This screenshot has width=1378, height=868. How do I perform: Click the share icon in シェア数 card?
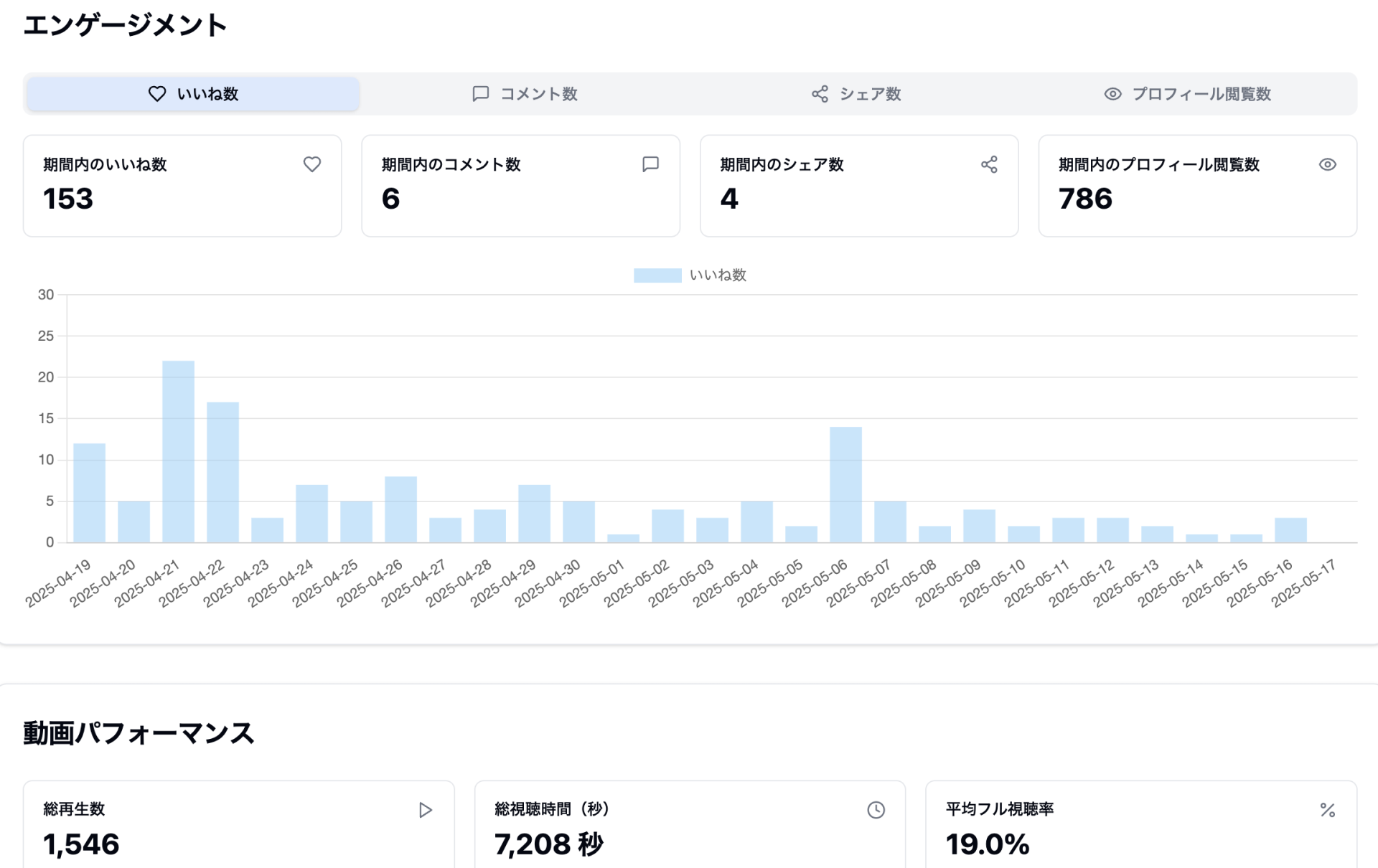[x=989, y=164]
